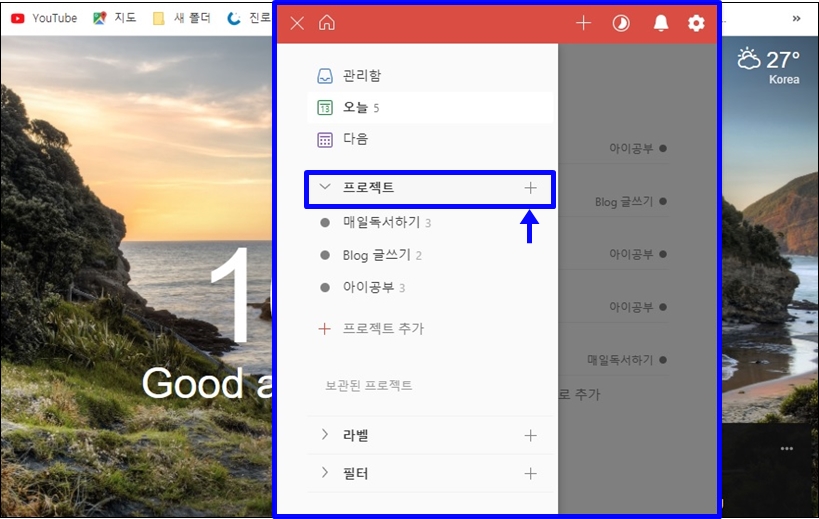Click the 27° Korea weather widget
Screen dimensions: 819x519
pyautogui.click(x=768, y=65)
